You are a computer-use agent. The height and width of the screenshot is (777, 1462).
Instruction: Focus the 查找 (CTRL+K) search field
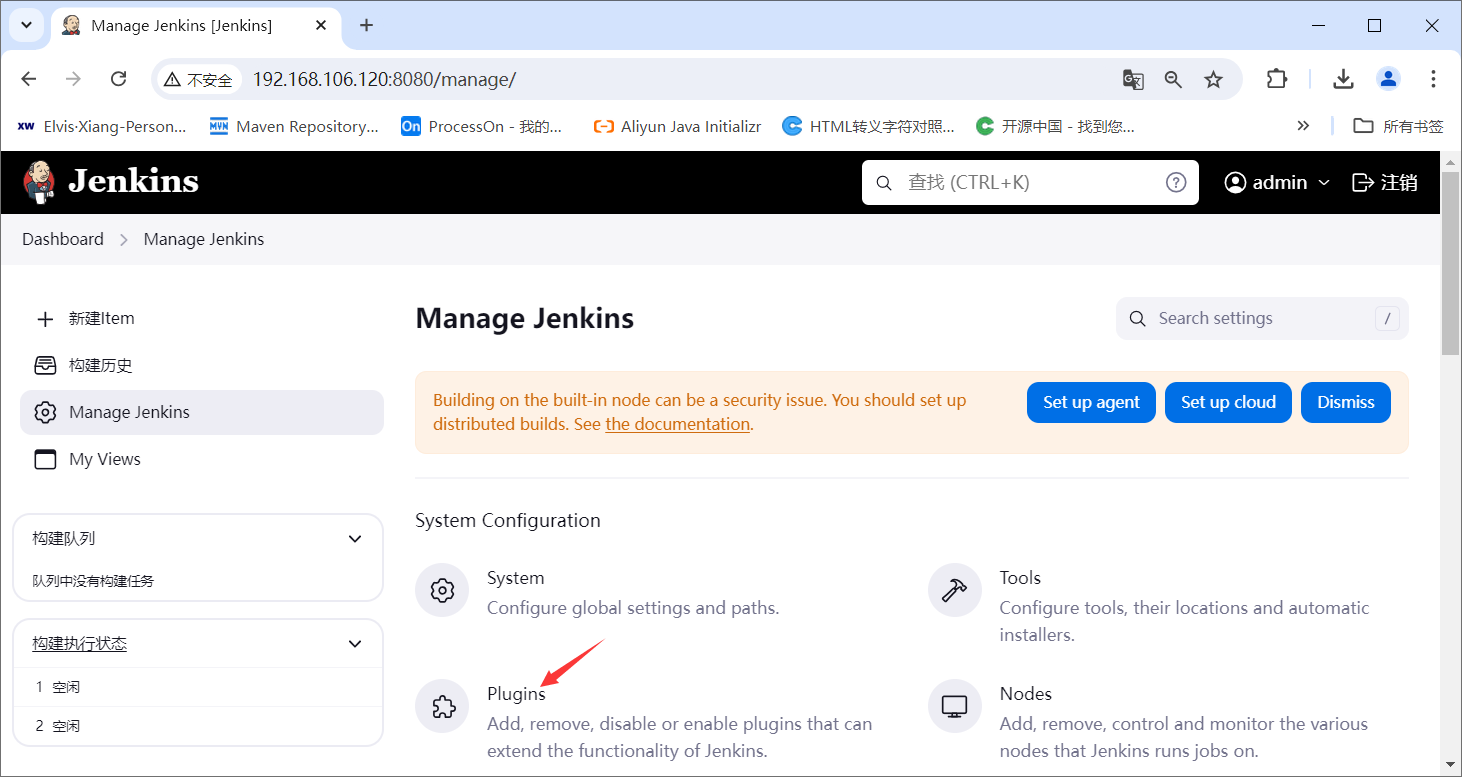pyautogui.click(x=1030, y=182)
